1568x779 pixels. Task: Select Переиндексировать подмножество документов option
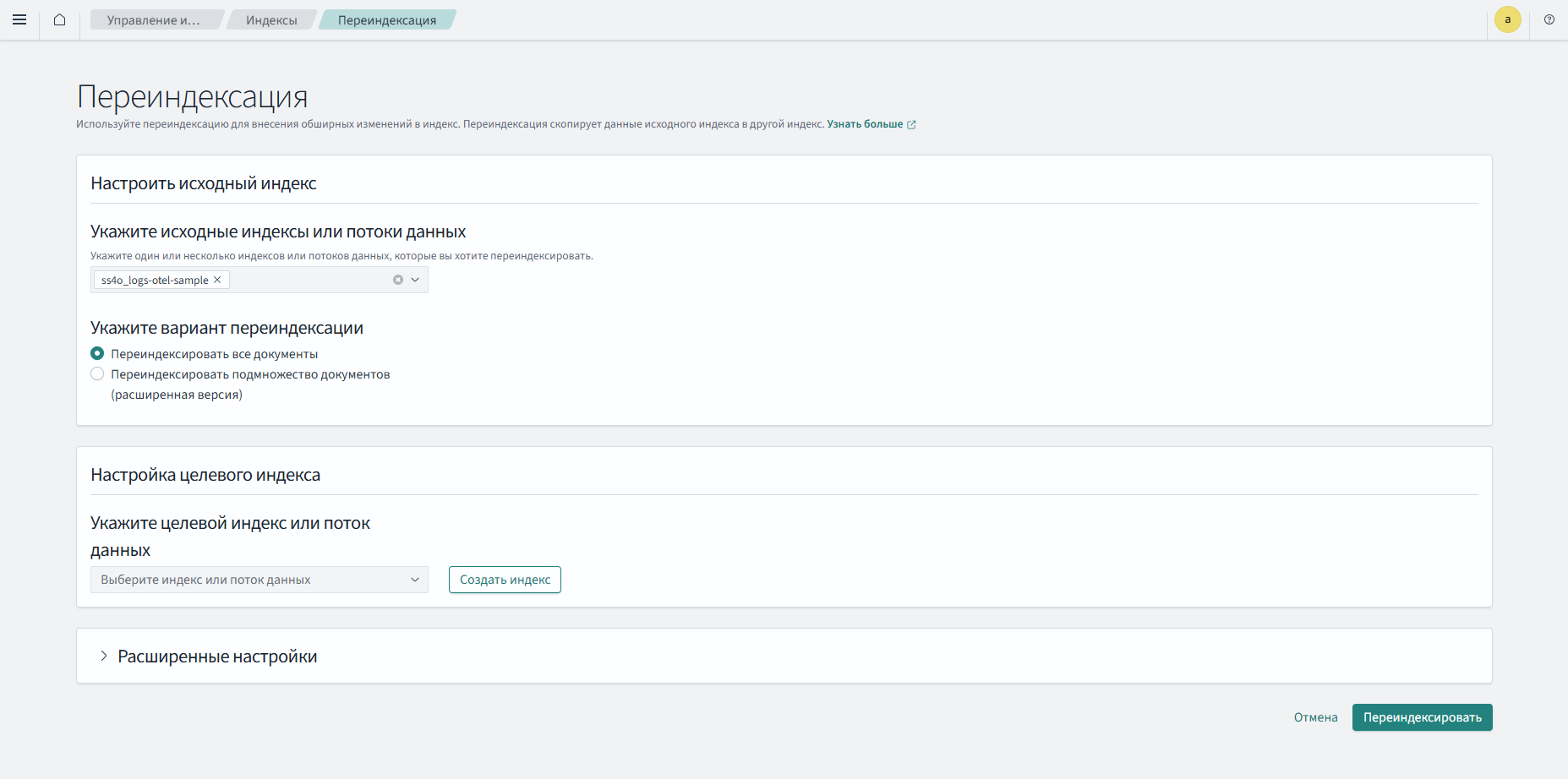coord(98,374)
